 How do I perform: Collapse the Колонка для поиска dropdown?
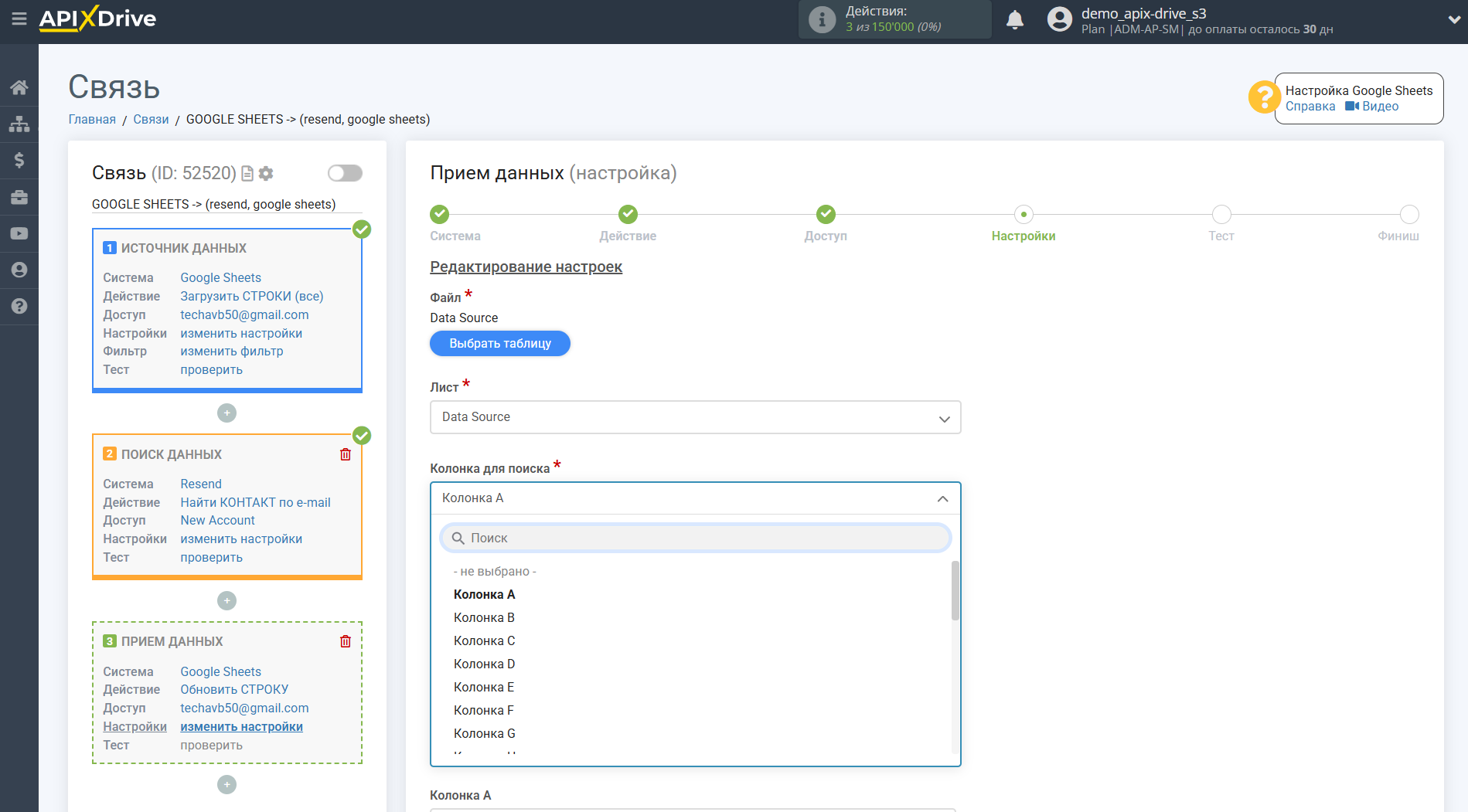point(942,498)
